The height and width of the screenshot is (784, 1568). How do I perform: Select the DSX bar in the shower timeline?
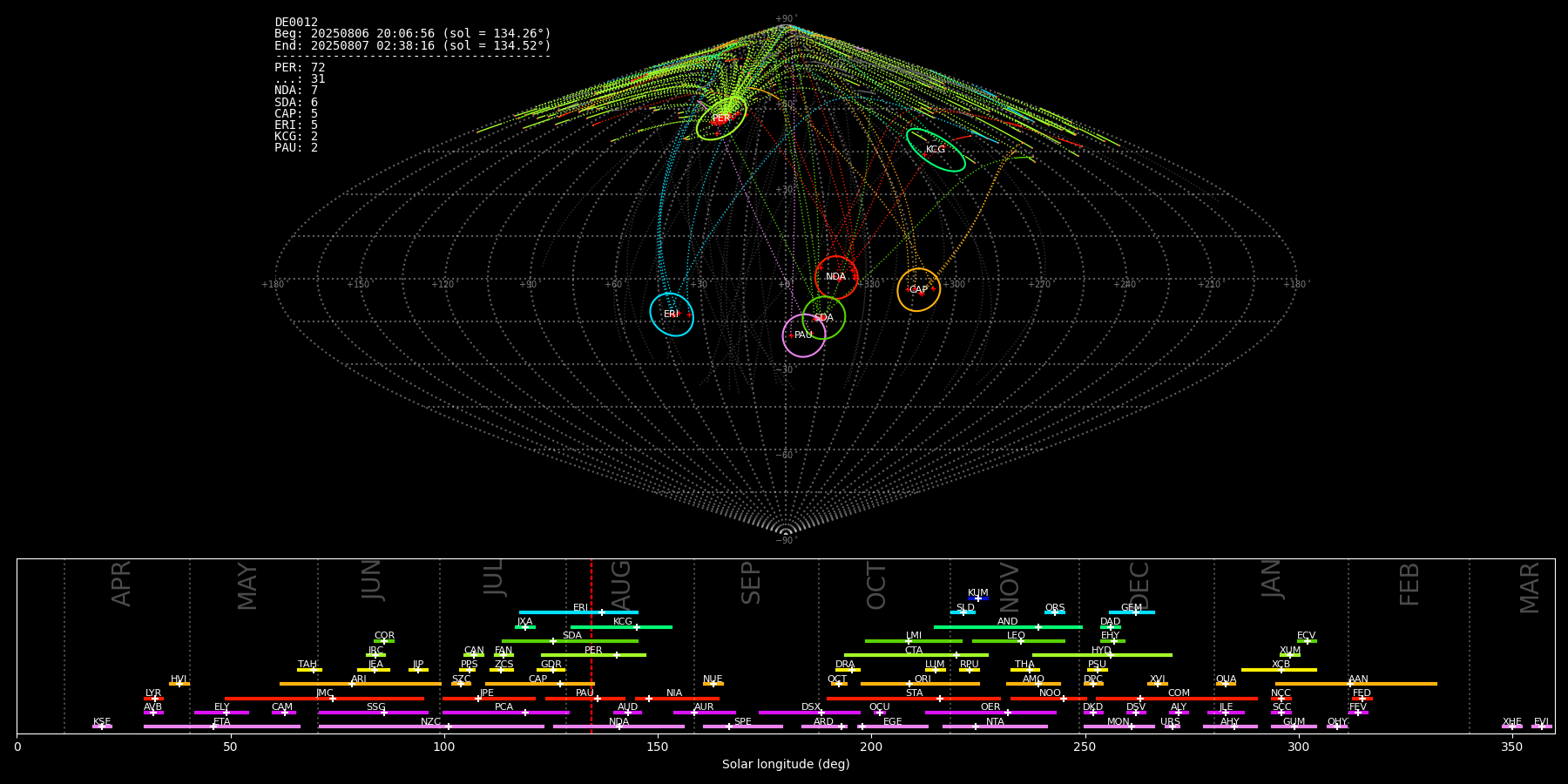coord(809,713)
